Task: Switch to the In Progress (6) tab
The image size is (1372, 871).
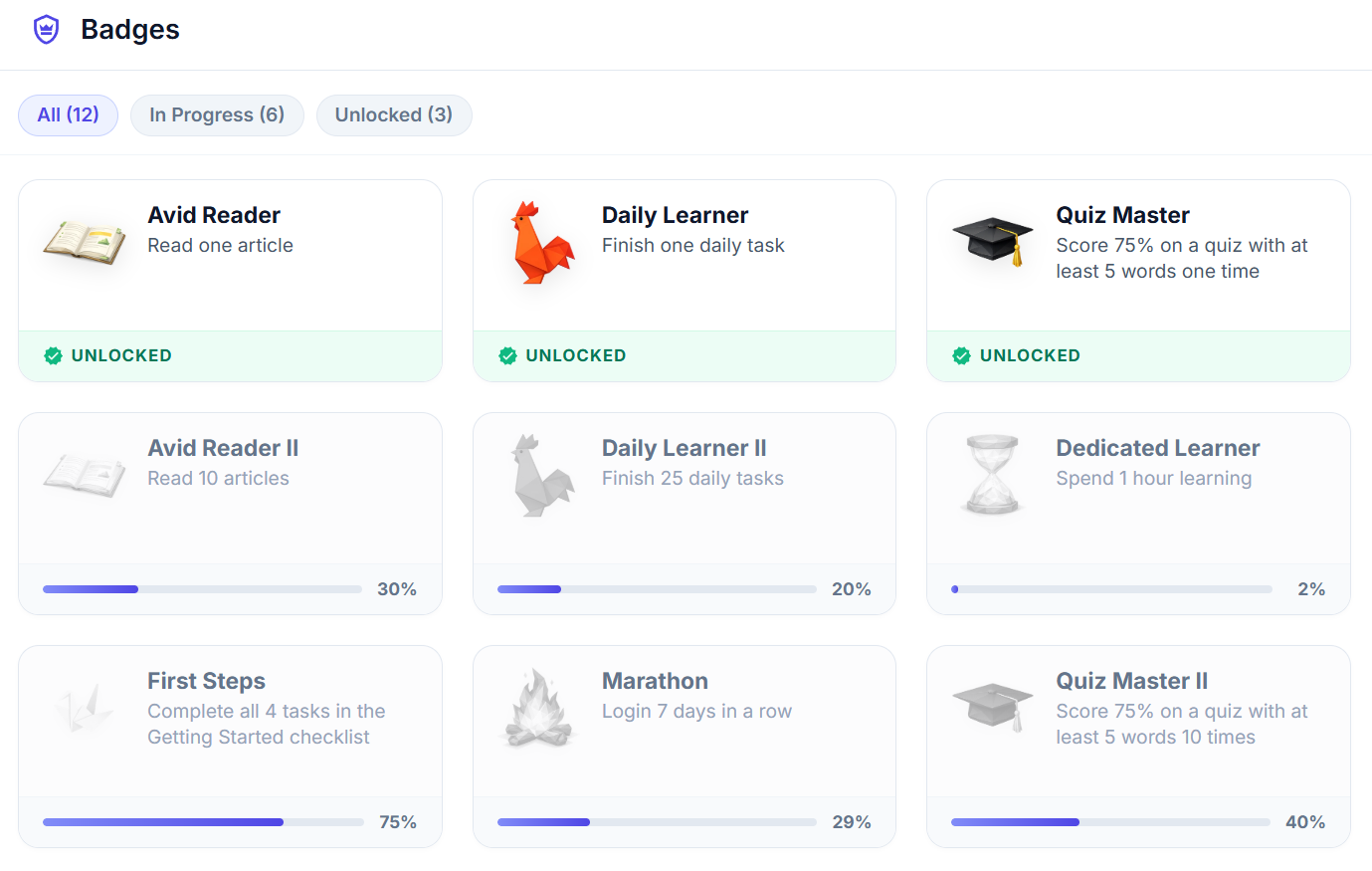Action: tap(217, 115)
